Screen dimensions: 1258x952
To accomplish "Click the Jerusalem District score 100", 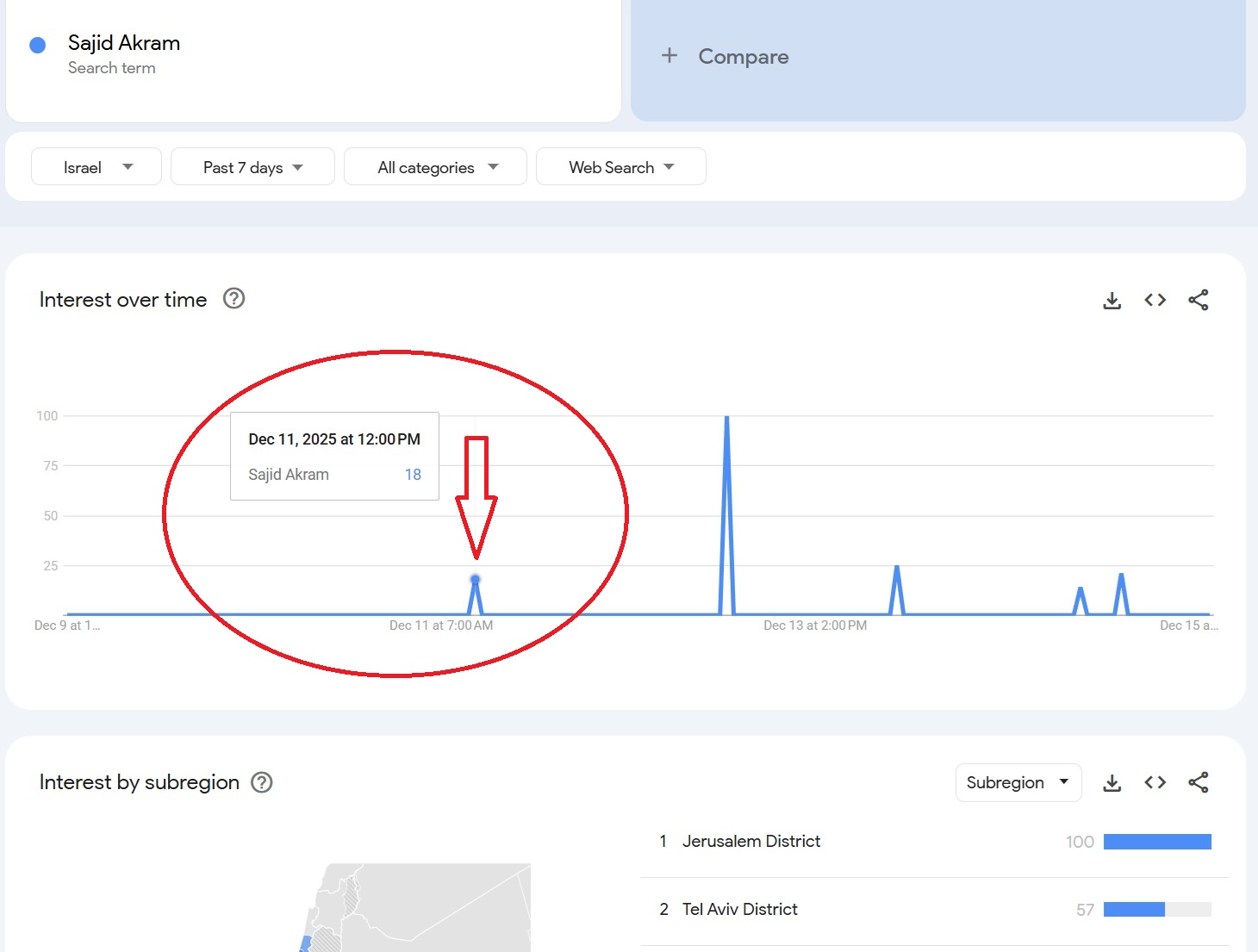I will (x=1080, y=842).
